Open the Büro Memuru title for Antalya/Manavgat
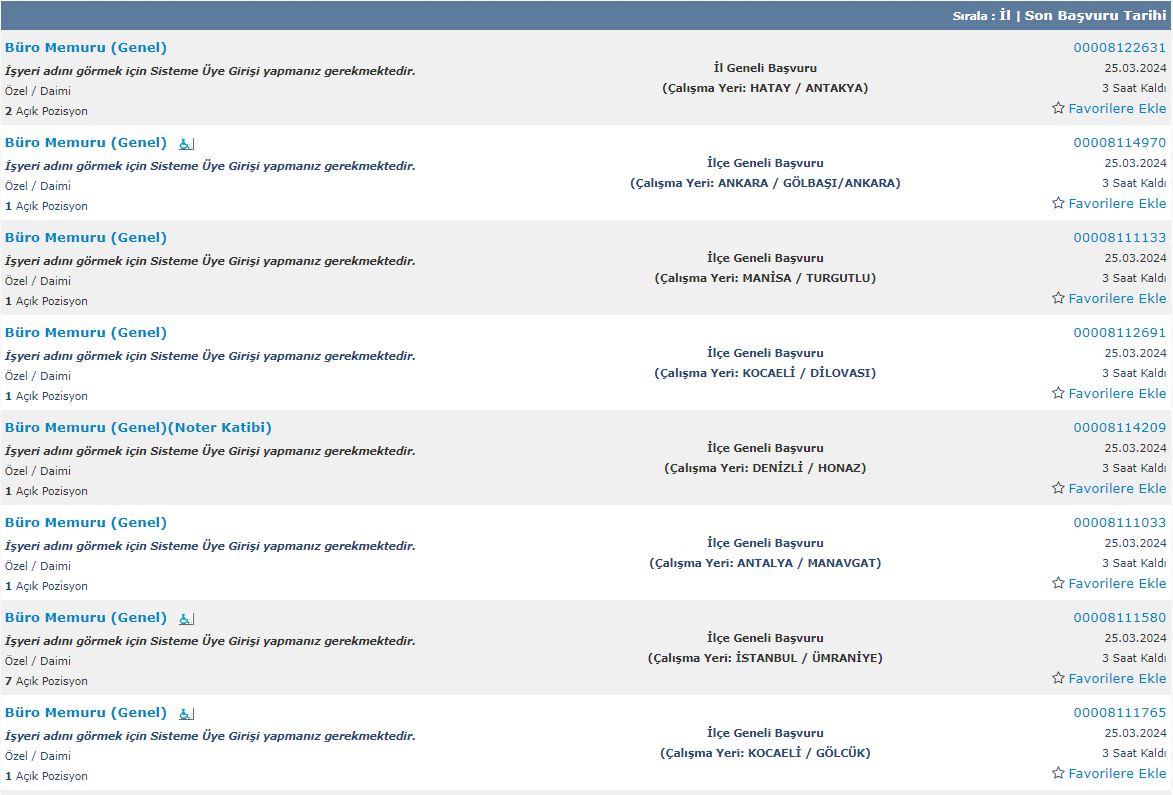This screenshot has height=795, width=1173. pos(86,523)
